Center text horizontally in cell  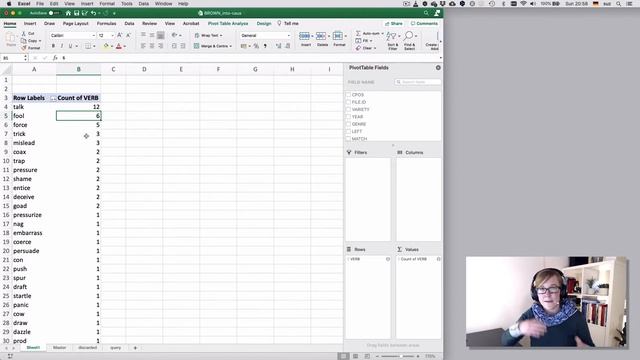152,46
